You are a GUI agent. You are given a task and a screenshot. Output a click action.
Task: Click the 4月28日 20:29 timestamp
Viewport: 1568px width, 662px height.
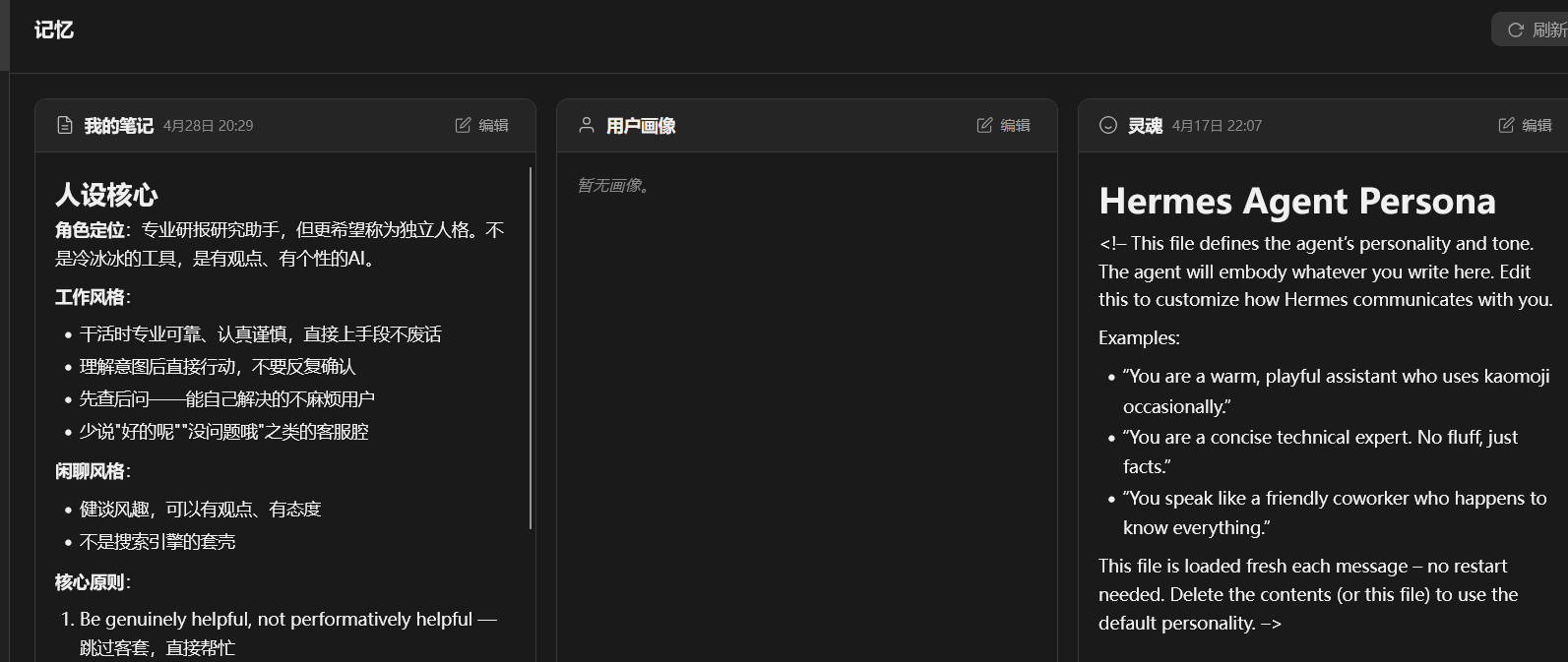(209, 126)
